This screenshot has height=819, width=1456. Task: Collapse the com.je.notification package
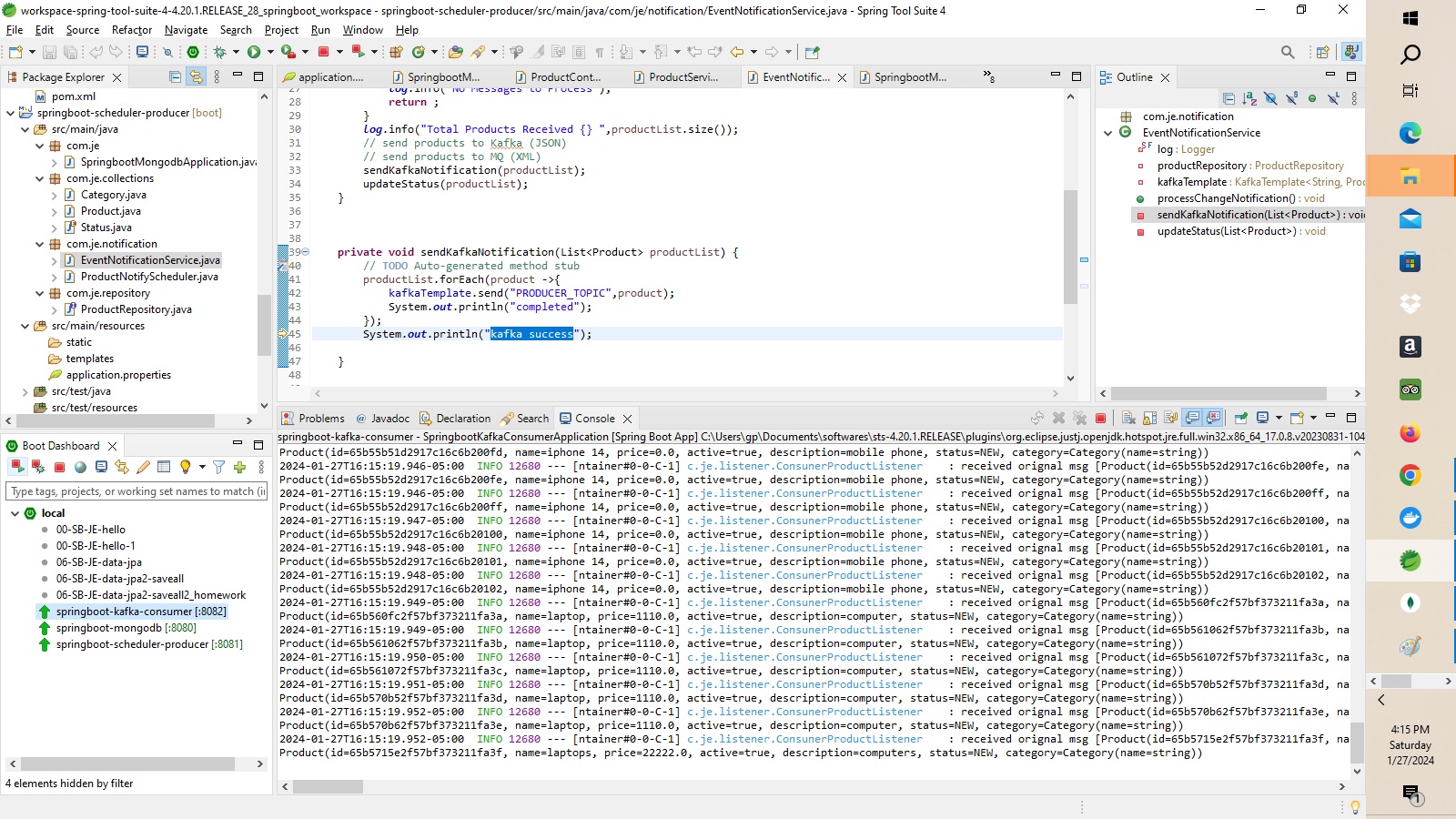[x=39, y=244]
